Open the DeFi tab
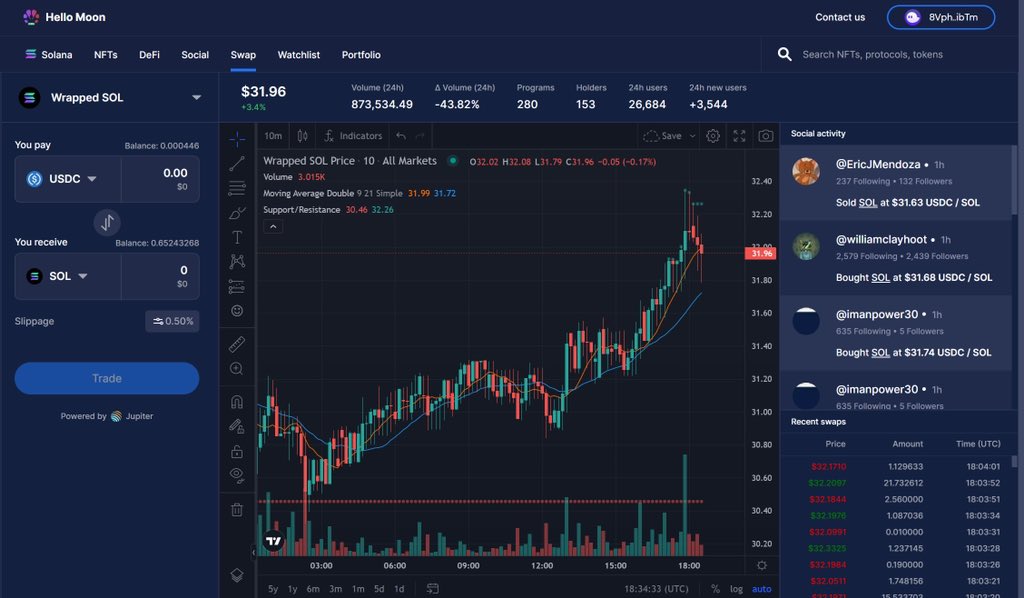This screenshot has height=598, width=1024. (x=149, y=55)
